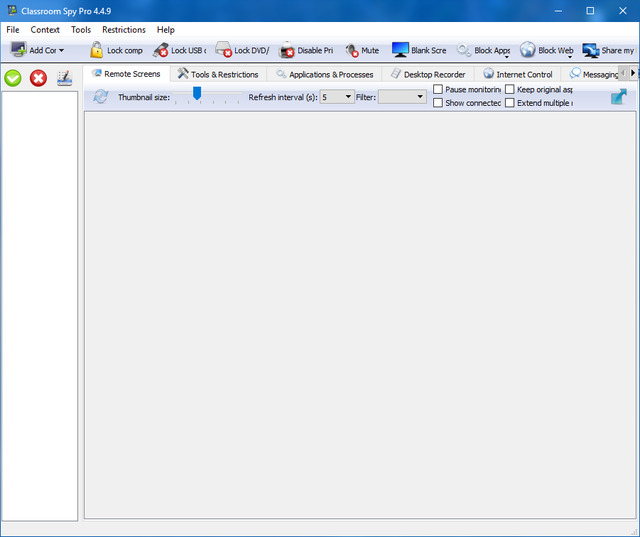640x537 pixels.
Task: Click the Thumbnail size slider handle
Action: 197,93
